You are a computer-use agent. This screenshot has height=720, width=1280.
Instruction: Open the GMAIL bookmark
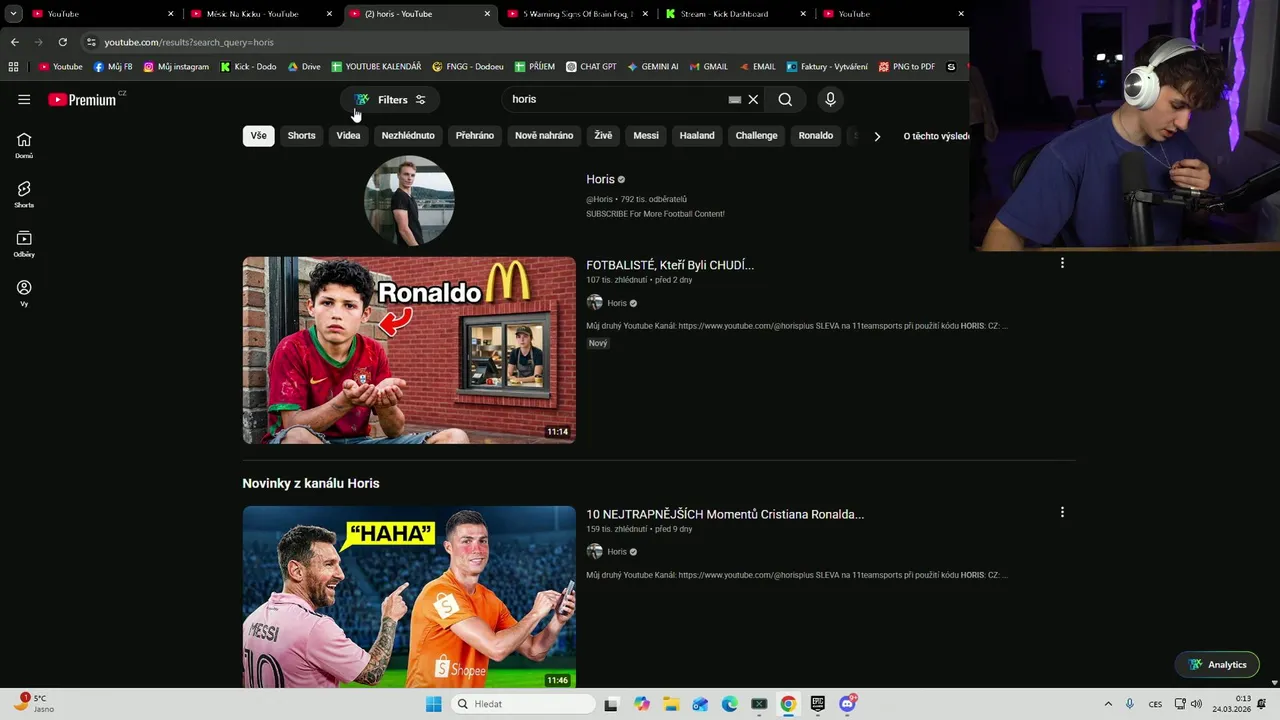(x=708, y=67)
